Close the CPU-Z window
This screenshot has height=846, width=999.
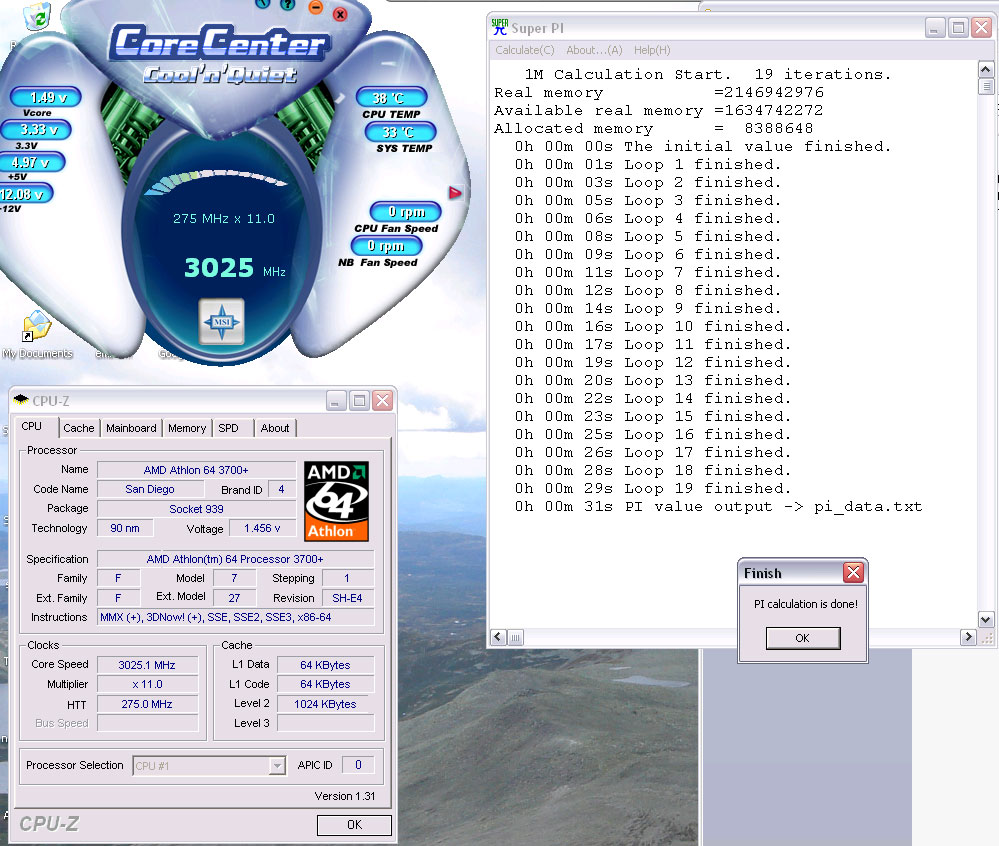click(382, 401)
